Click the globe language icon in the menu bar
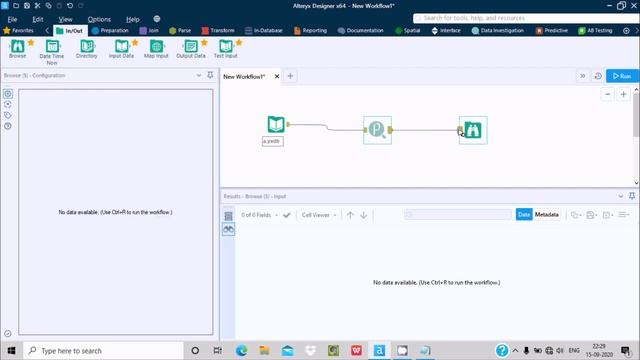Viewport: 640px width, 360px height. click(x=157, y=19)
